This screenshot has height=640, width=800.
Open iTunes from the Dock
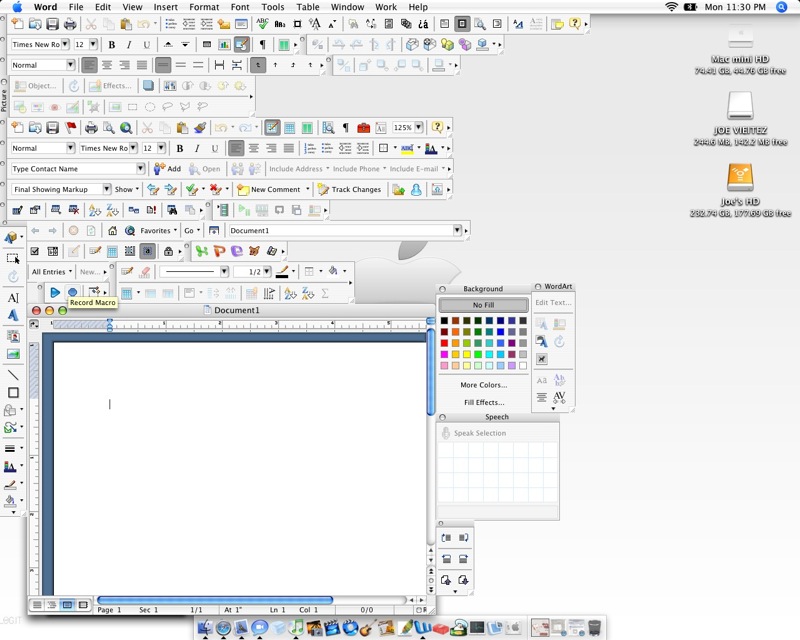(296, 627)
